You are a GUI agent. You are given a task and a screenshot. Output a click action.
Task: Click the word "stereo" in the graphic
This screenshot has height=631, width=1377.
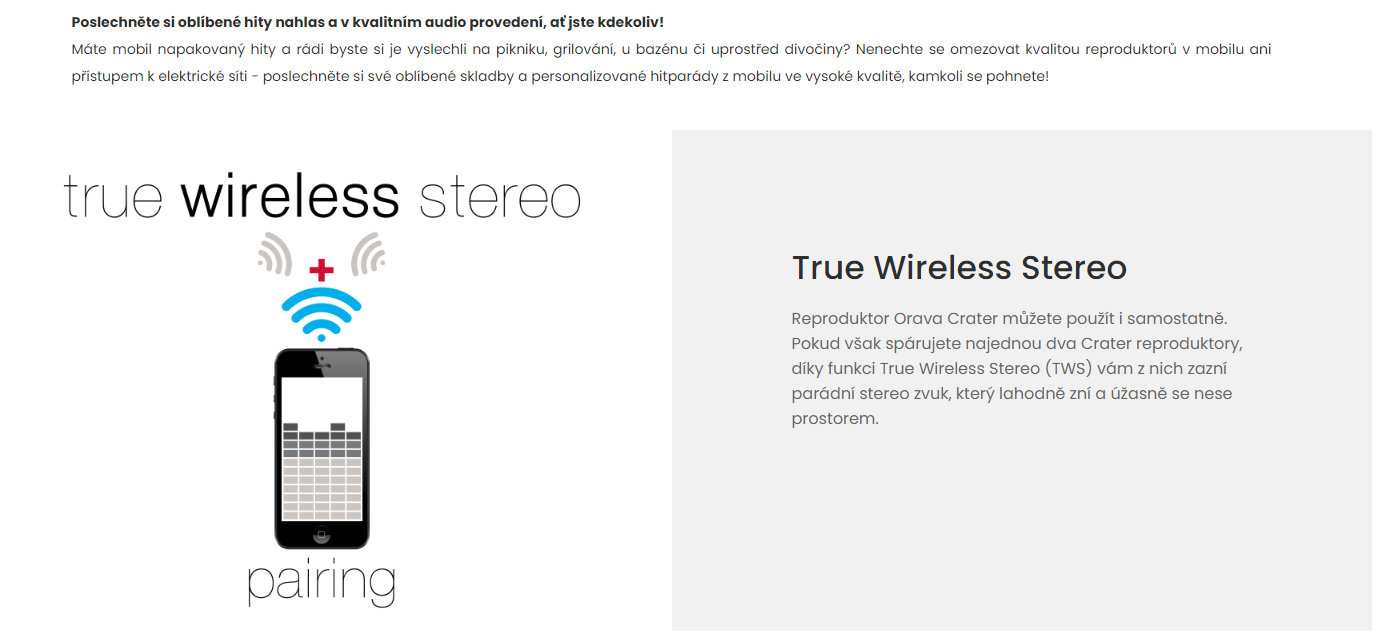500,200
